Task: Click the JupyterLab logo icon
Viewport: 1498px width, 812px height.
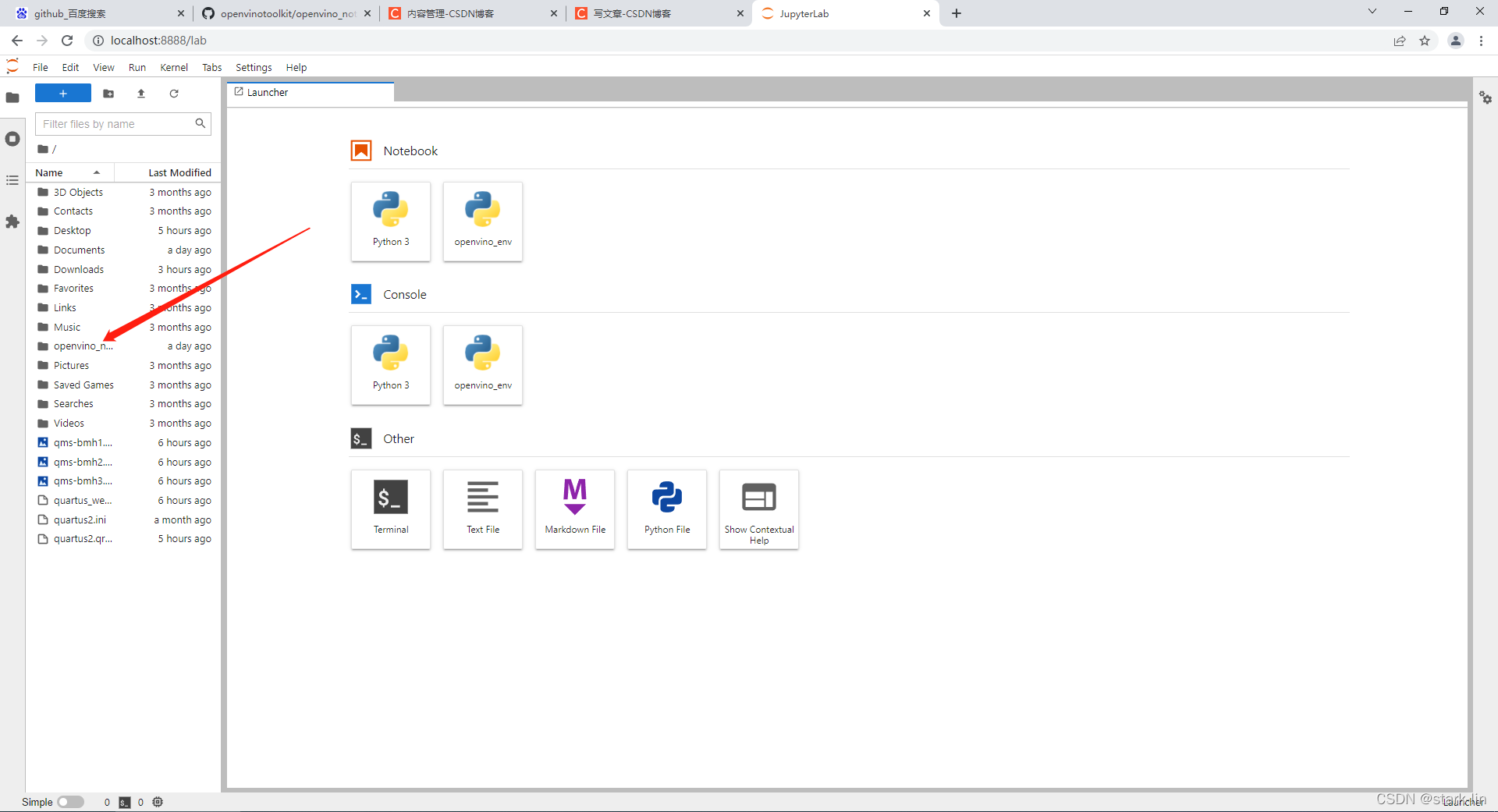Action: point(12,66)
